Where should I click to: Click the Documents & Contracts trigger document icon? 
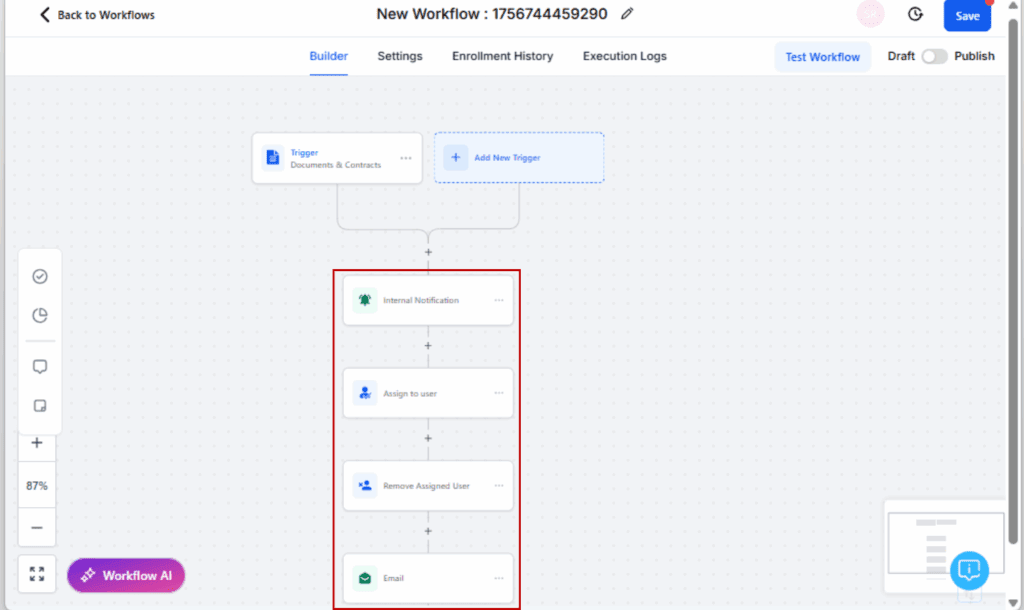(273, 157)
